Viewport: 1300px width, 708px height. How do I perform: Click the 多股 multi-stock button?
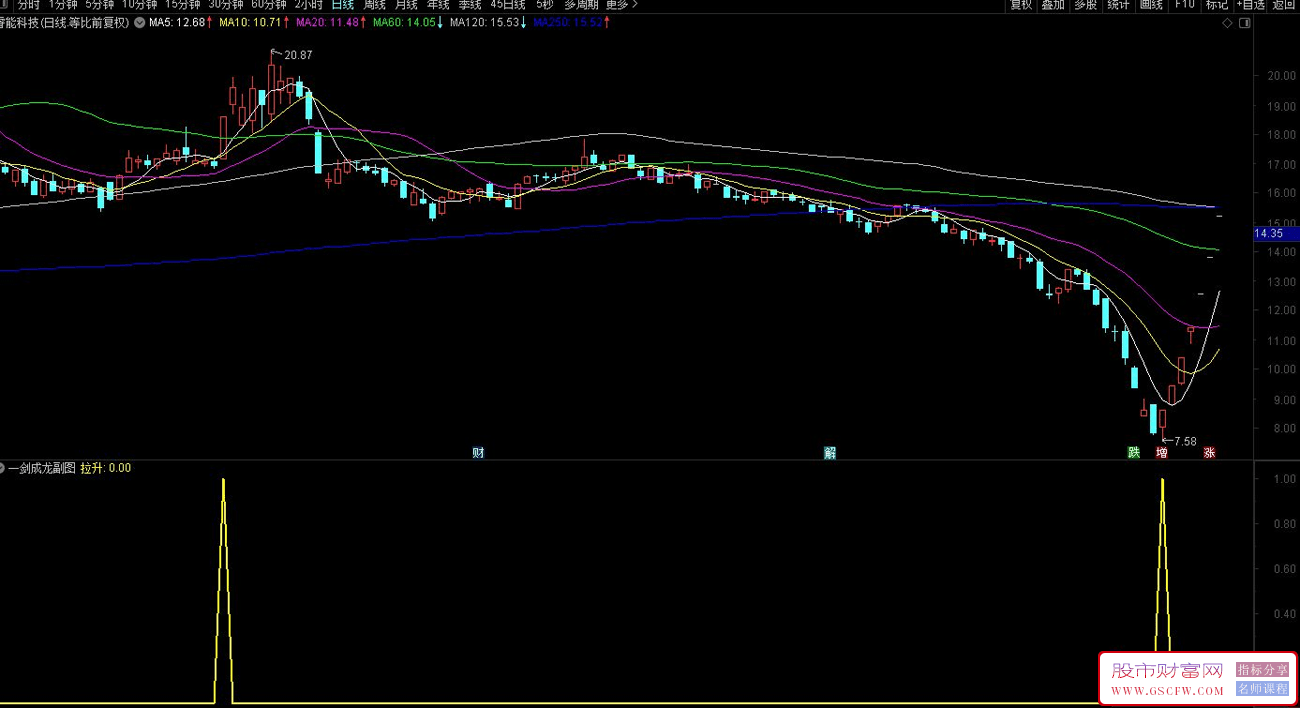pyautogui.click(x=1086, y=4)
